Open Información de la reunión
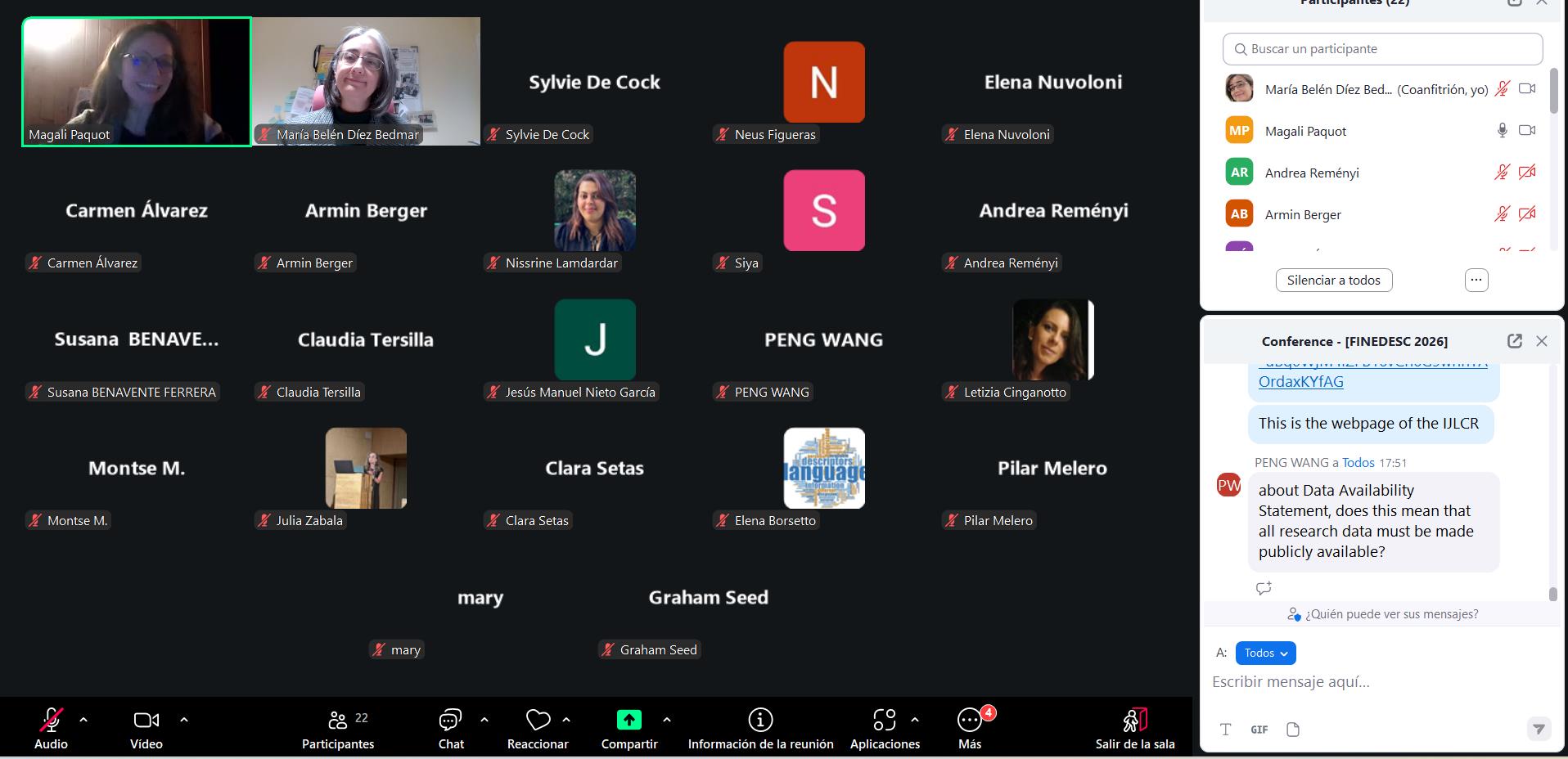 (760, 721)
